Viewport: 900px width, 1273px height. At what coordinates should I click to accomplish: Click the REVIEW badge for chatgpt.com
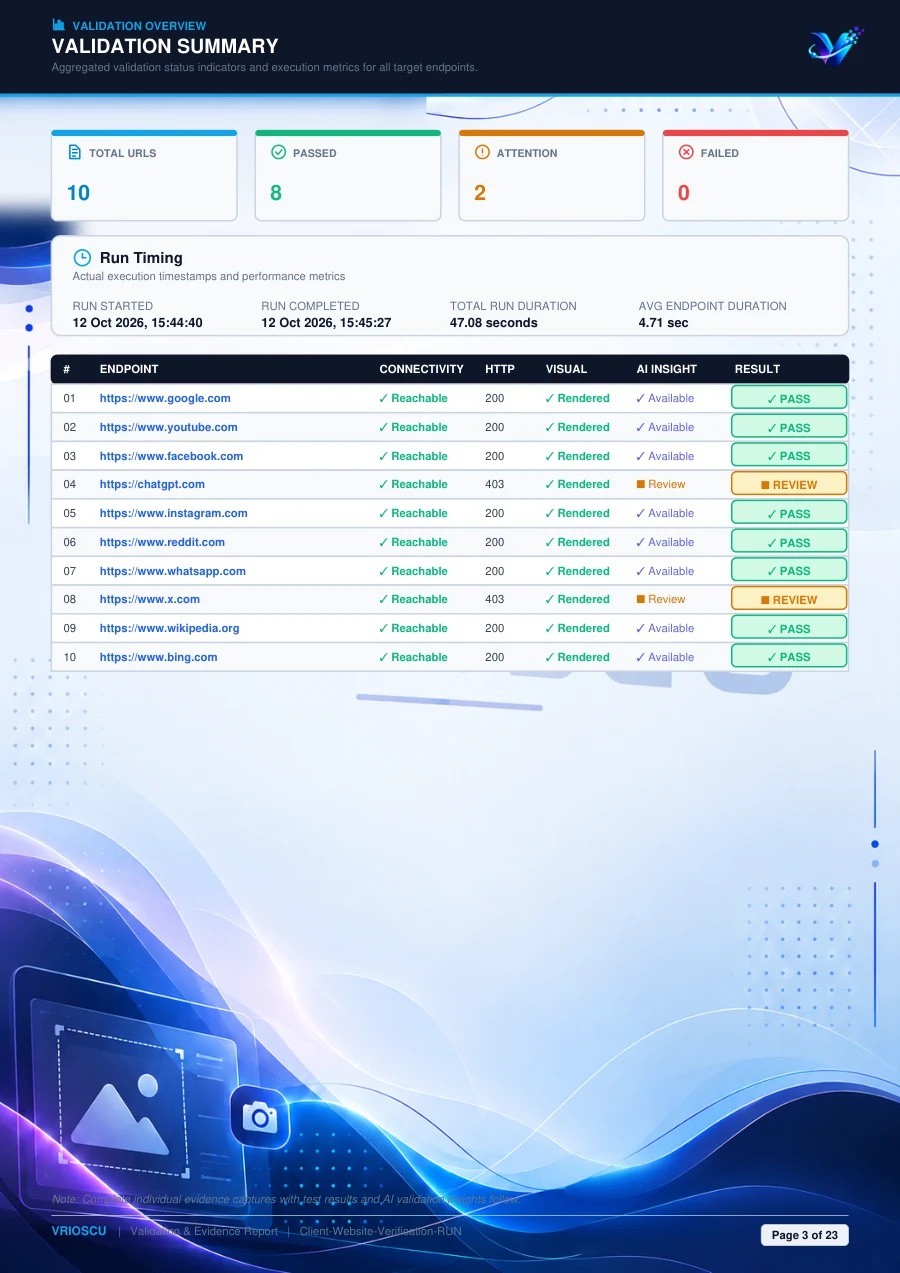789,484
